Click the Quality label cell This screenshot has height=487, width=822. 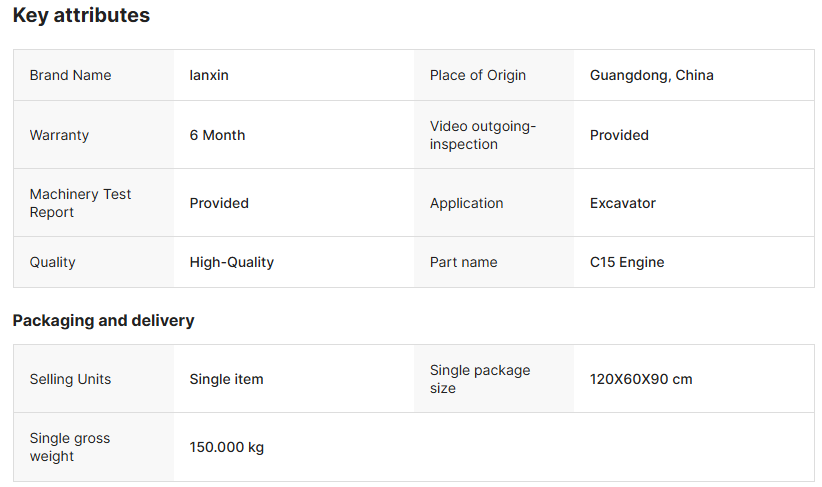coord(52,262)
